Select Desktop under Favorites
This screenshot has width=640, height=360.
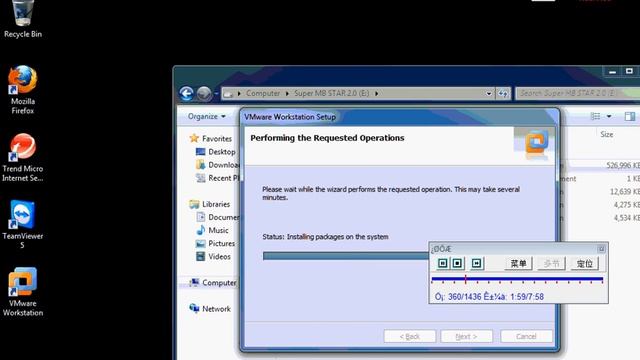(x=222, y=152)
